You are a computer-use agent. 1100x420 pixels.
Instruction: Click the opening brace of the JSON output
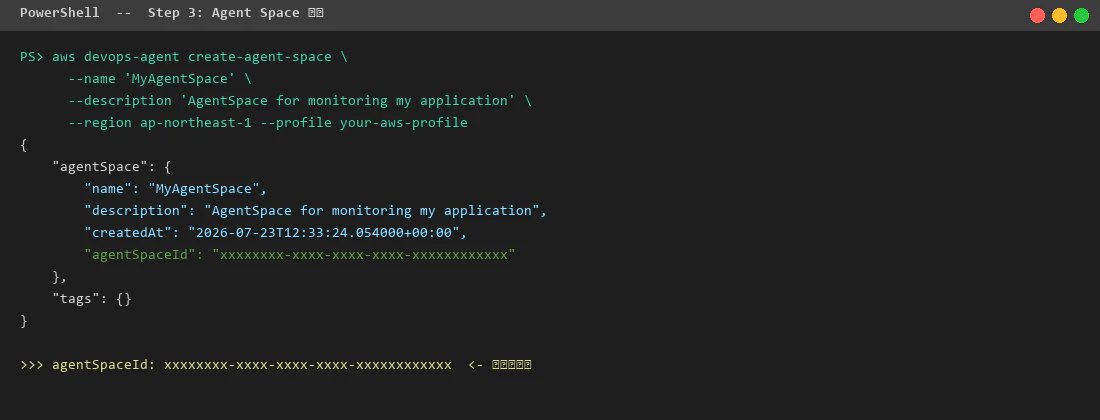pos(24,144)
